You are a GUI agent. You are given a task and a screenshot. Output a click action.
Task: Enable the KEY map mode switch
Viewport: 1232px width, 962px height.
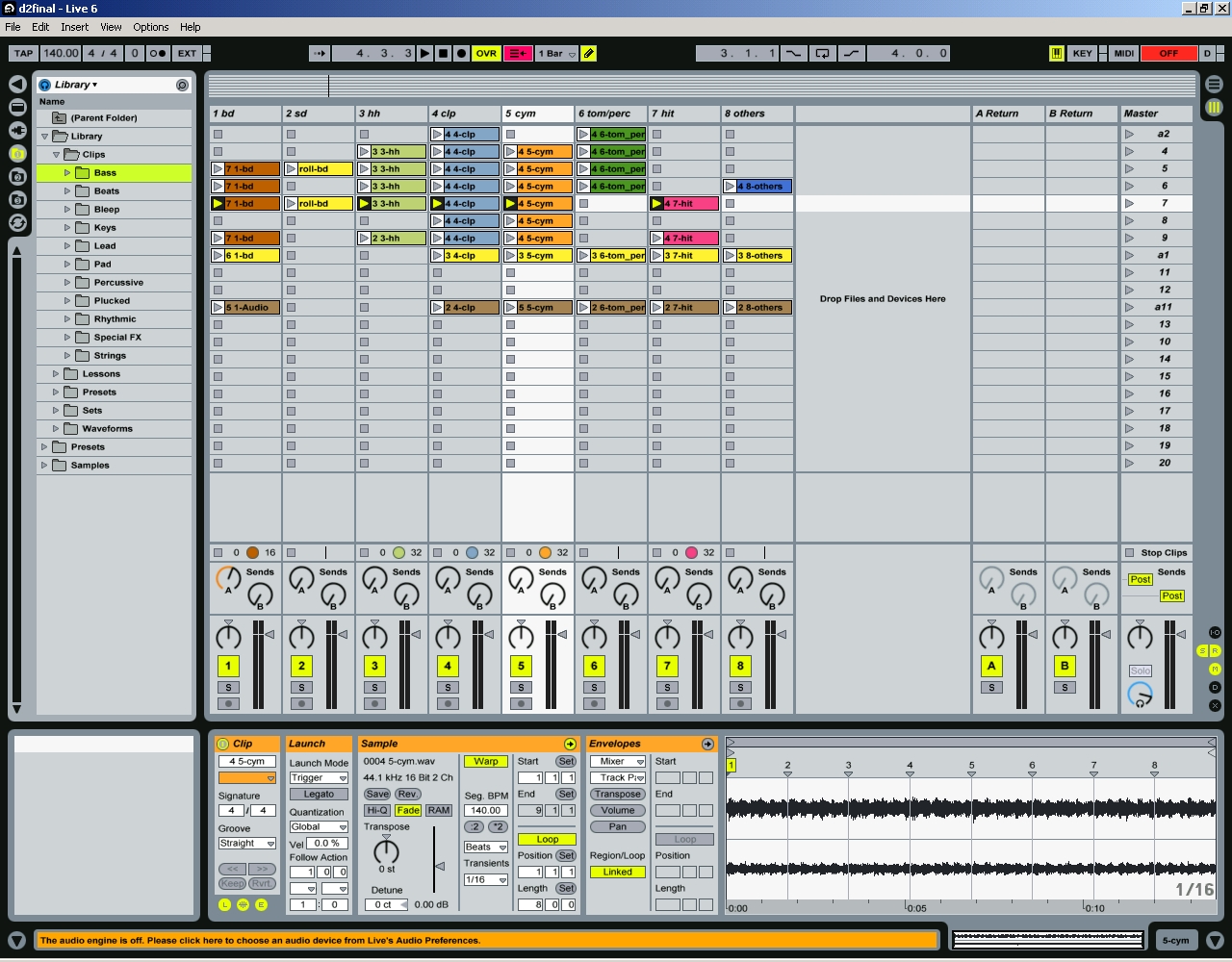click(1082, 53)
